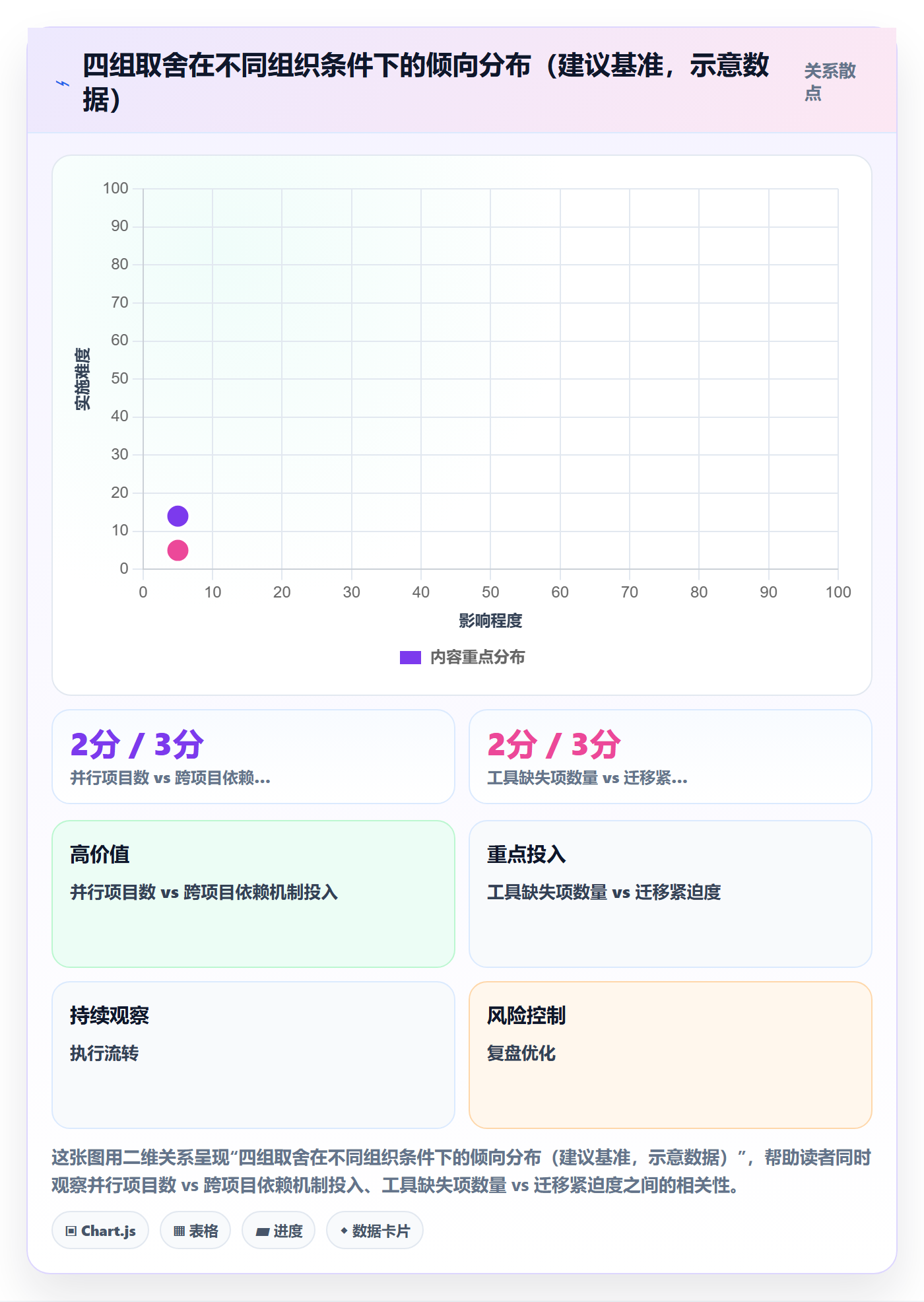
Task: Click the 影响程度 x-axis title
Action: (490, 621)
